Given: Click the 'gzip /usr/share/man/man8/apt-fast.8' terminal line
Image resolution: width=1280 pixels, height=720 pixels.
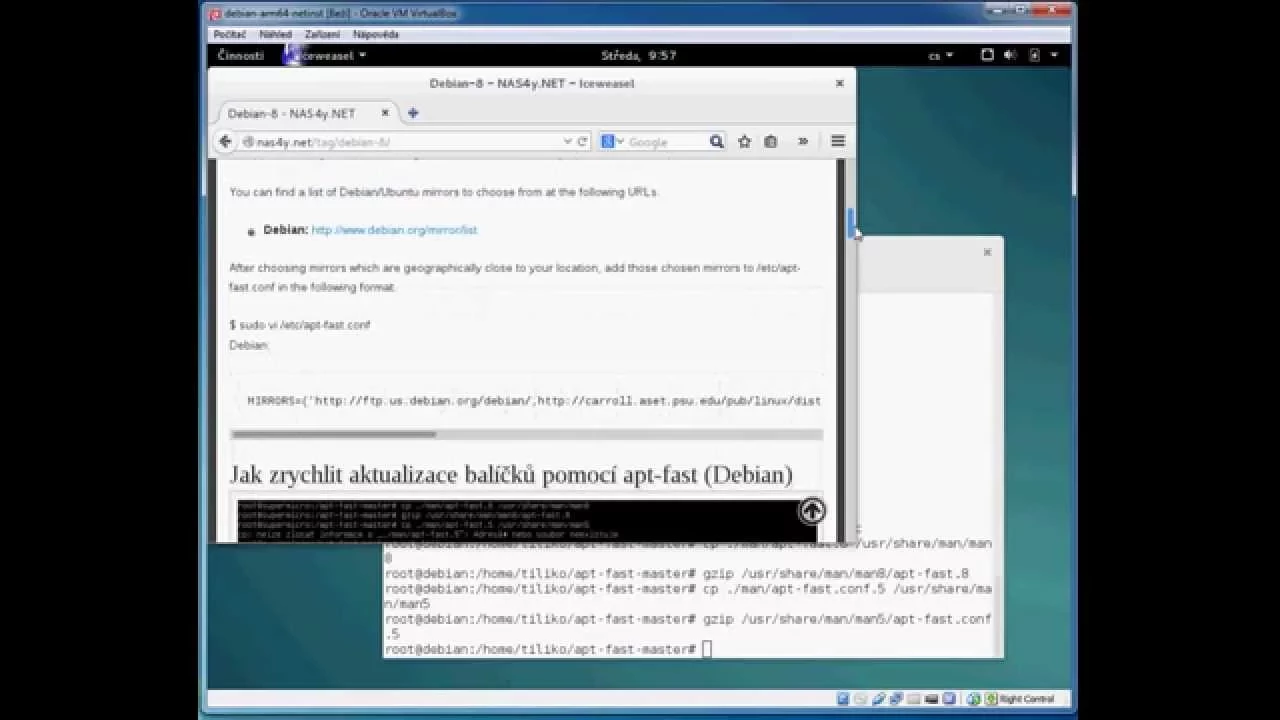Looking at the screenshot, I should (677, 574).
